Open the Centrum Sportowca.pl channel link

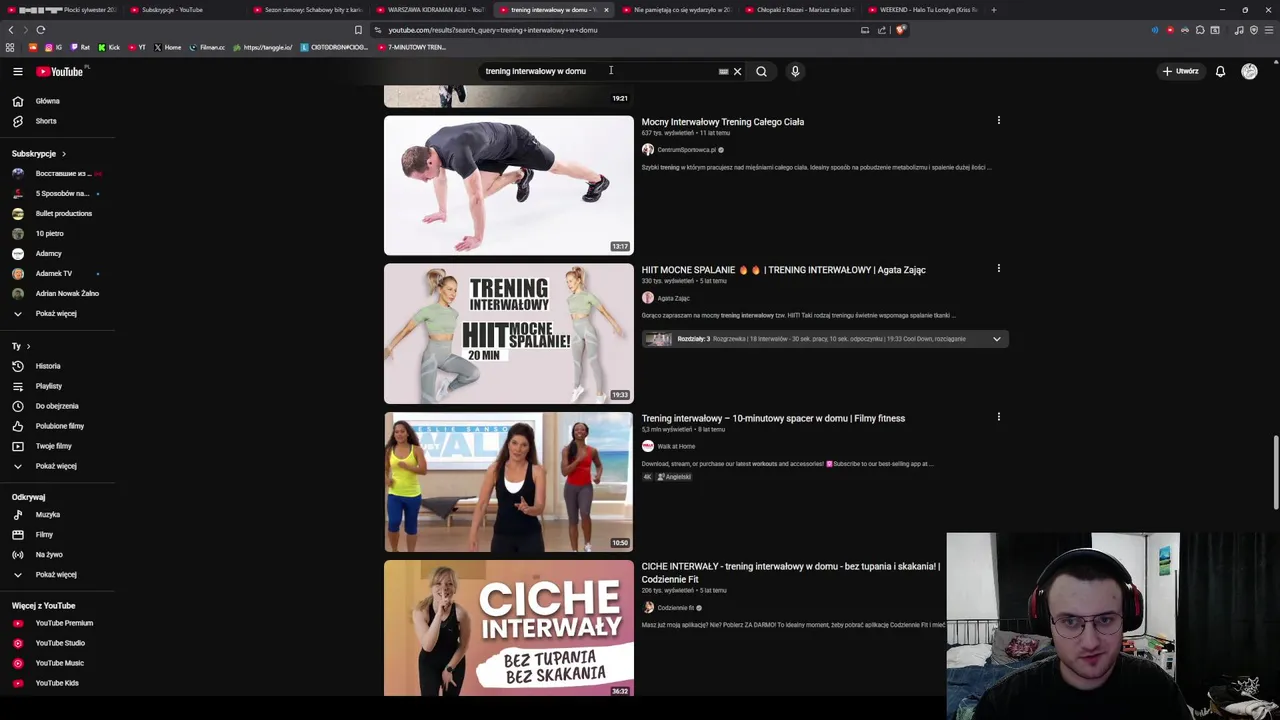(686, 150)
